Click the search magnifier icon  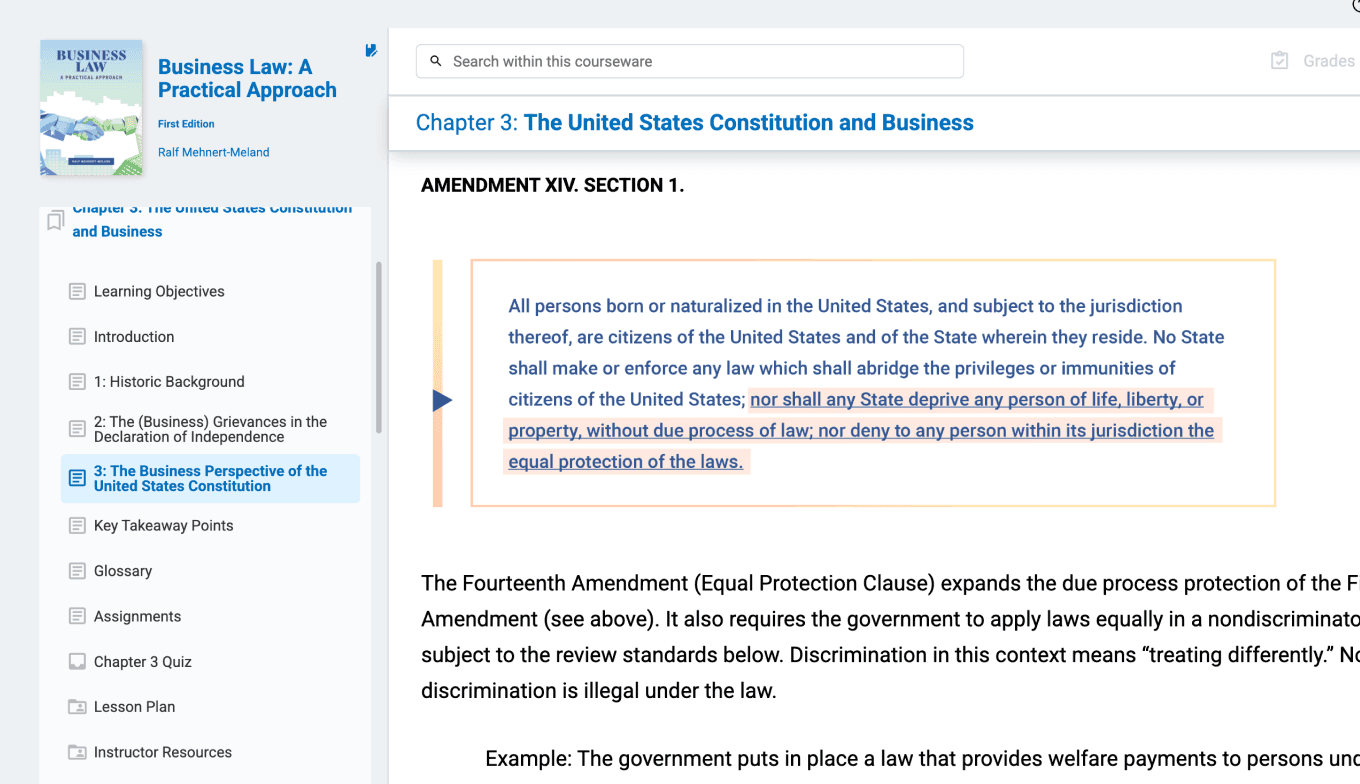(x=436, y=61)
